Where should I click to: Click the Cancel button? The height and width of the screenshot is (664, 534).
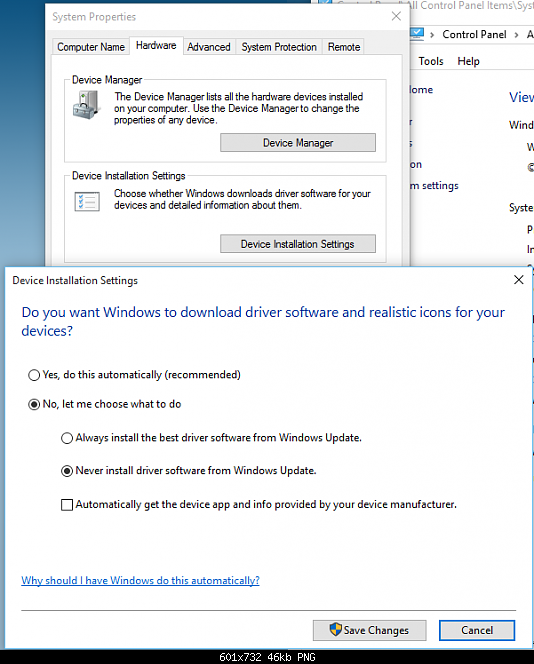(x=477, y=630)
